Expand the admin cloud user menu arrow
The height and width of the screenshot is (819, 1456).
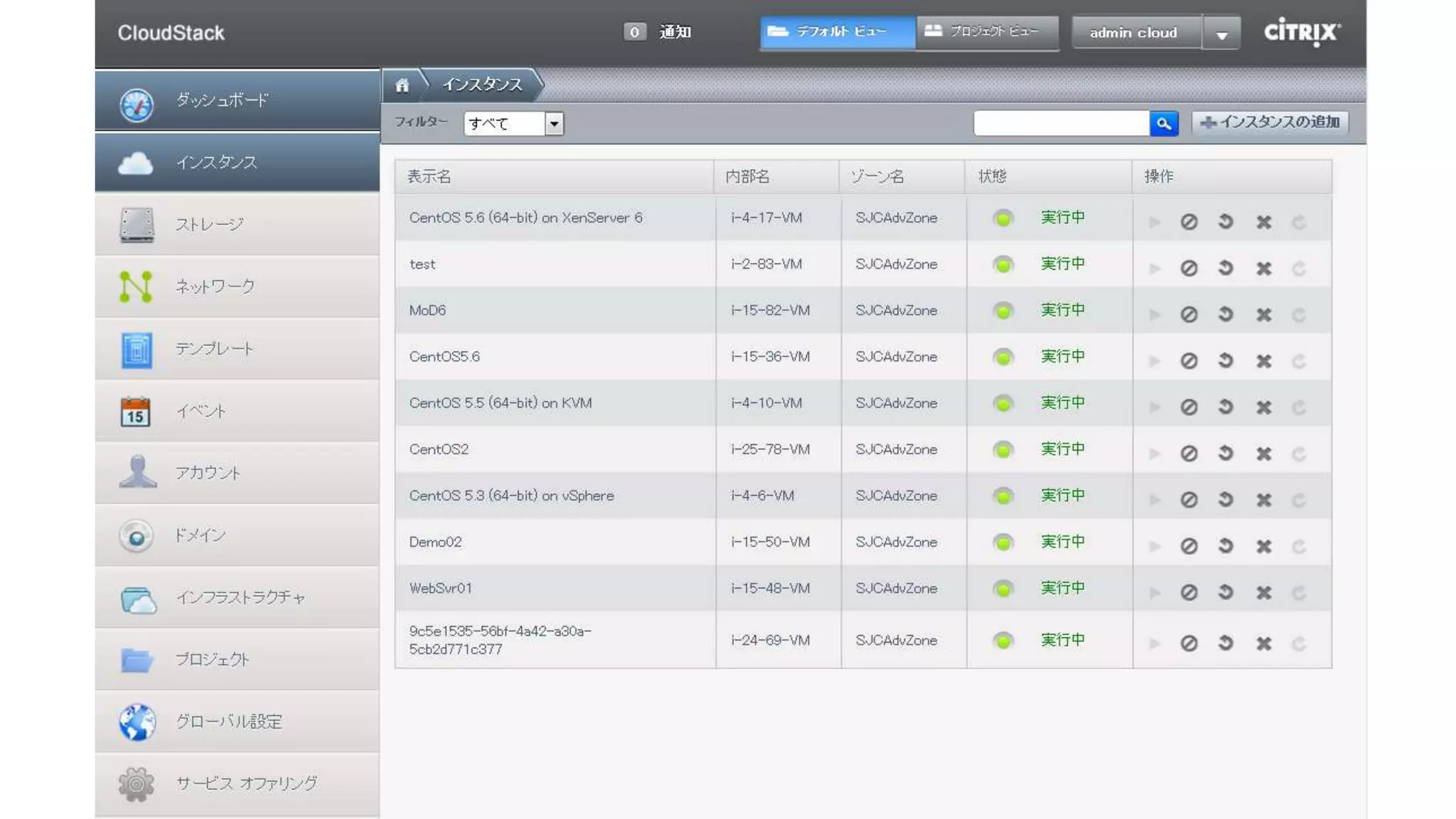(1221, 33)
